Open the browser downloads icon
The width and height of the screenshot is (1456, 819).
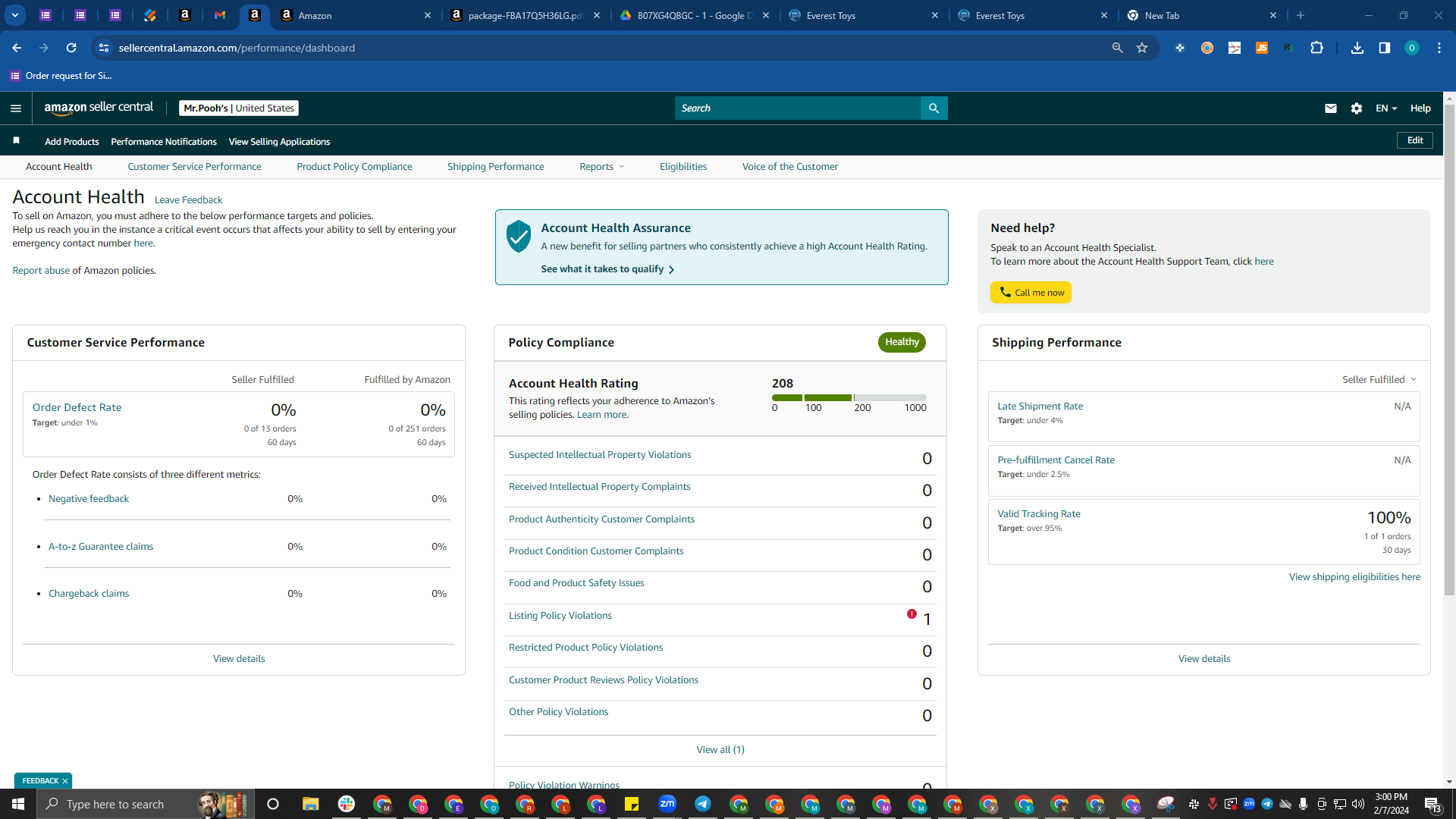tap(1357, 48)
